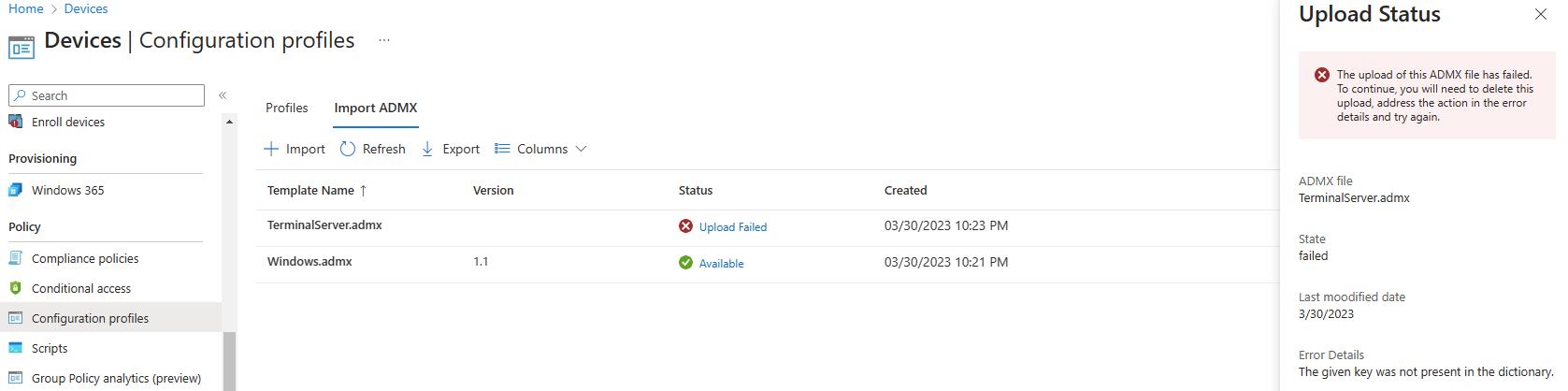The height and width of the screenshot is (391, 1568).
Task: Go to Home breadcrumb link
Action: [26, 8]
